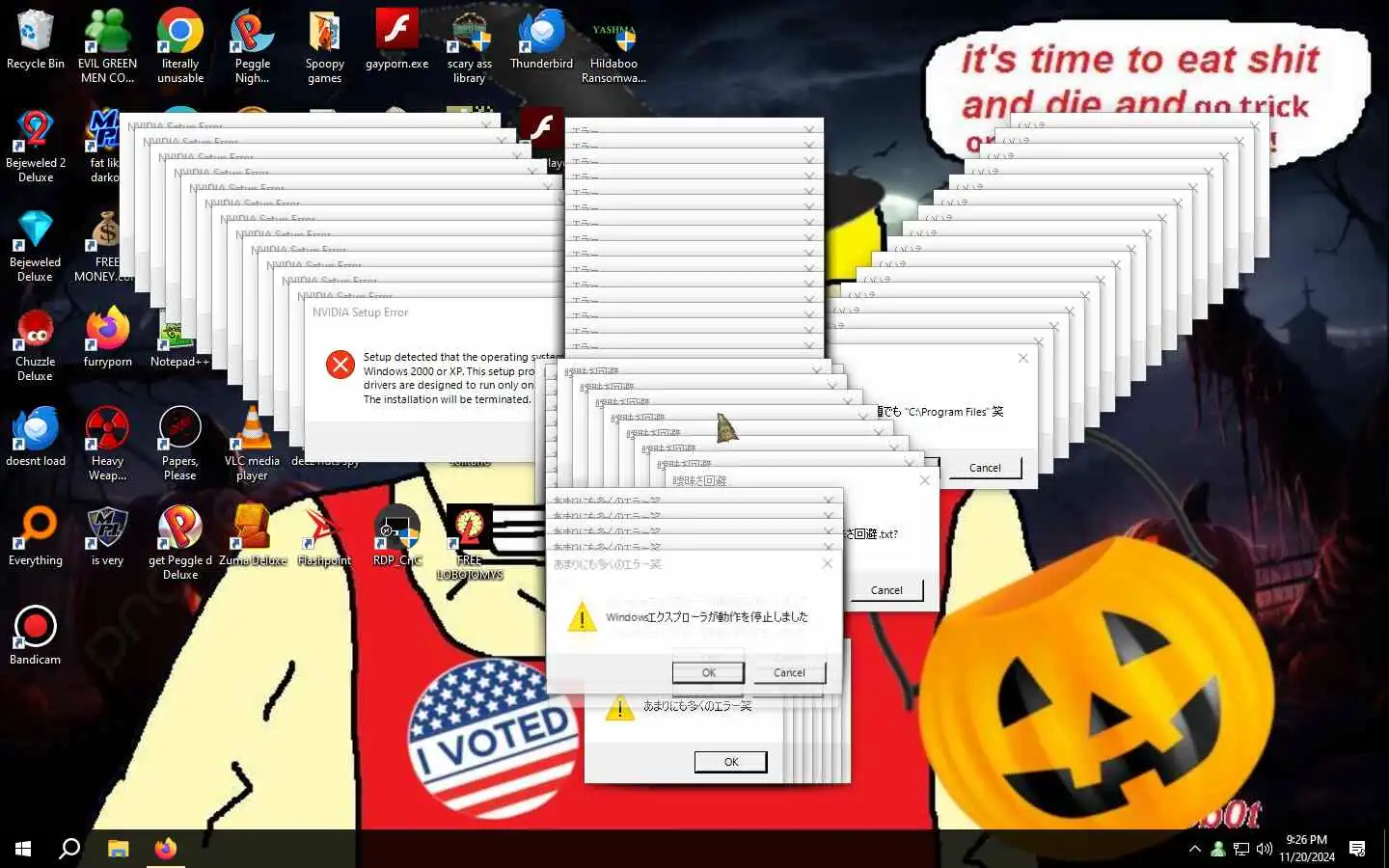The image size is (1389, 868).
Task: Show hidden system tray icons
Action: point(1195,849)
